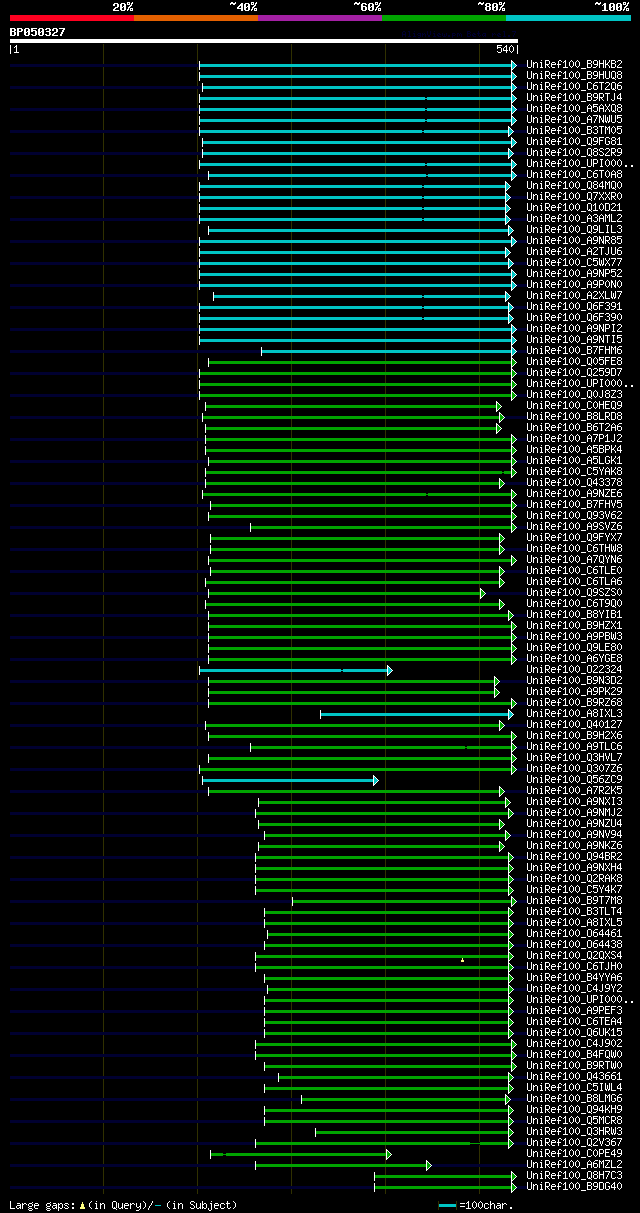
Task: Click label UniRef100_A9P0N0
Action: 574,284
